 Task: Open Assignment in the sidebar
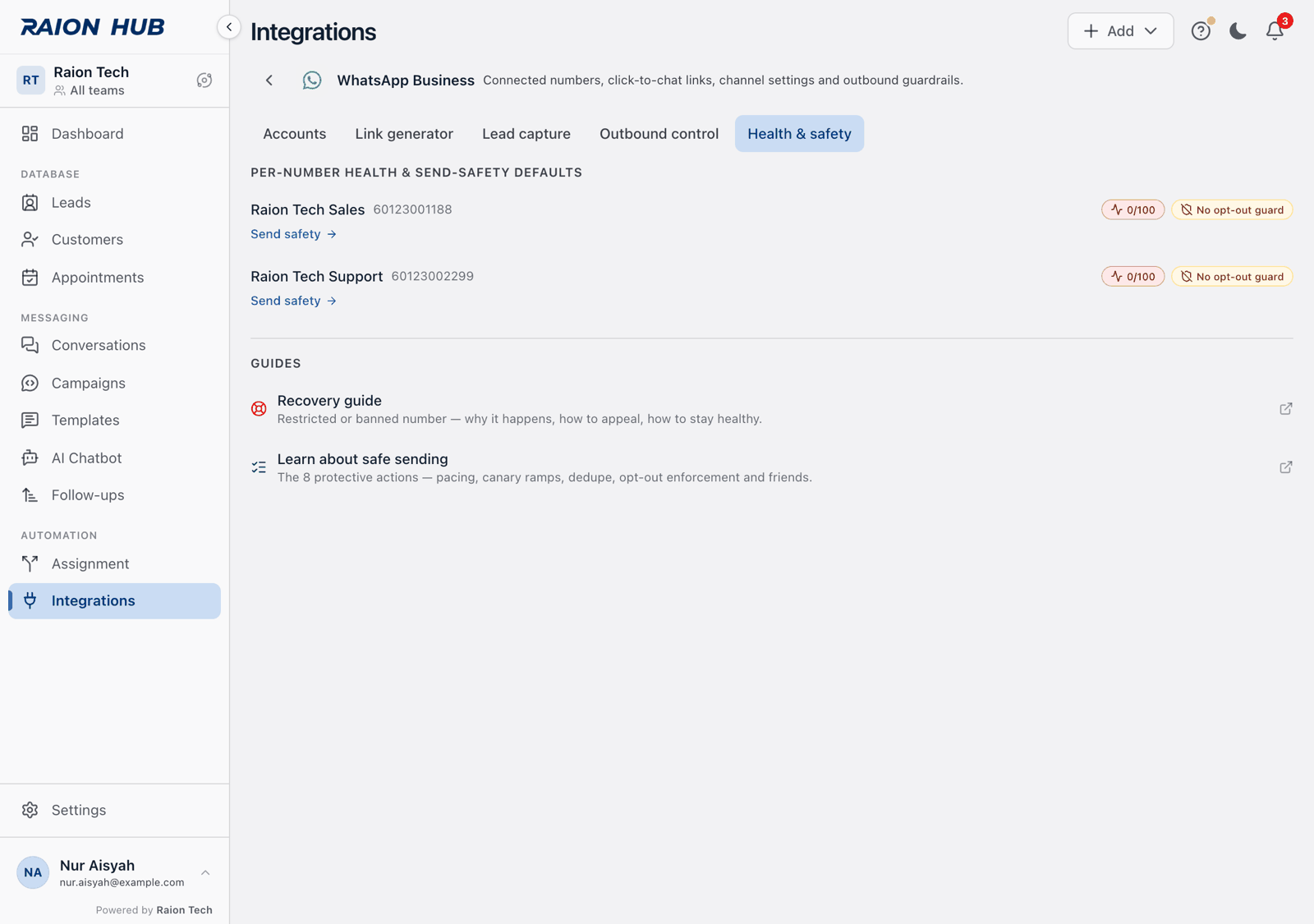click(x=114, y=564)
